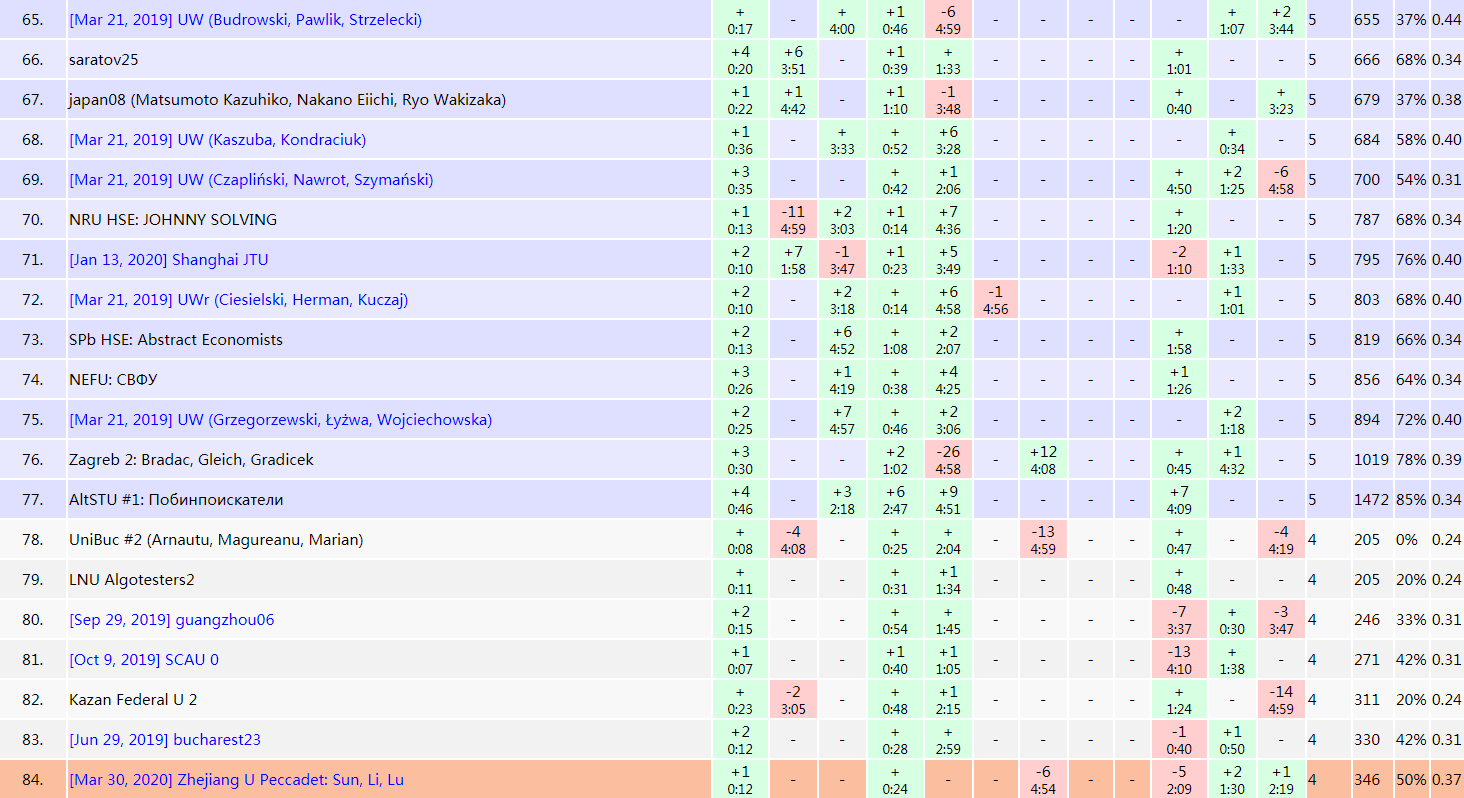The image size is (1464, 798).
Task: Open the bucharest23 team link
Action: click(x=165, y=740)
